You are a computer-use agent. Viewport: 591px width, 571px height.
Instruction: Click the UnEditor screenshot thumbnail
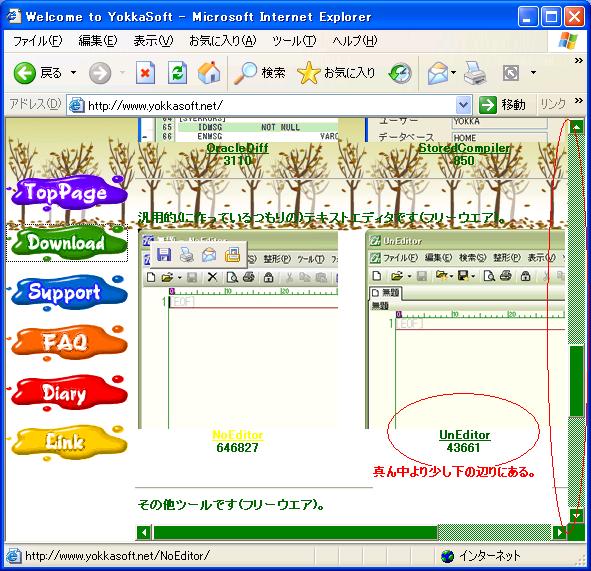click(x=465, y=329)
